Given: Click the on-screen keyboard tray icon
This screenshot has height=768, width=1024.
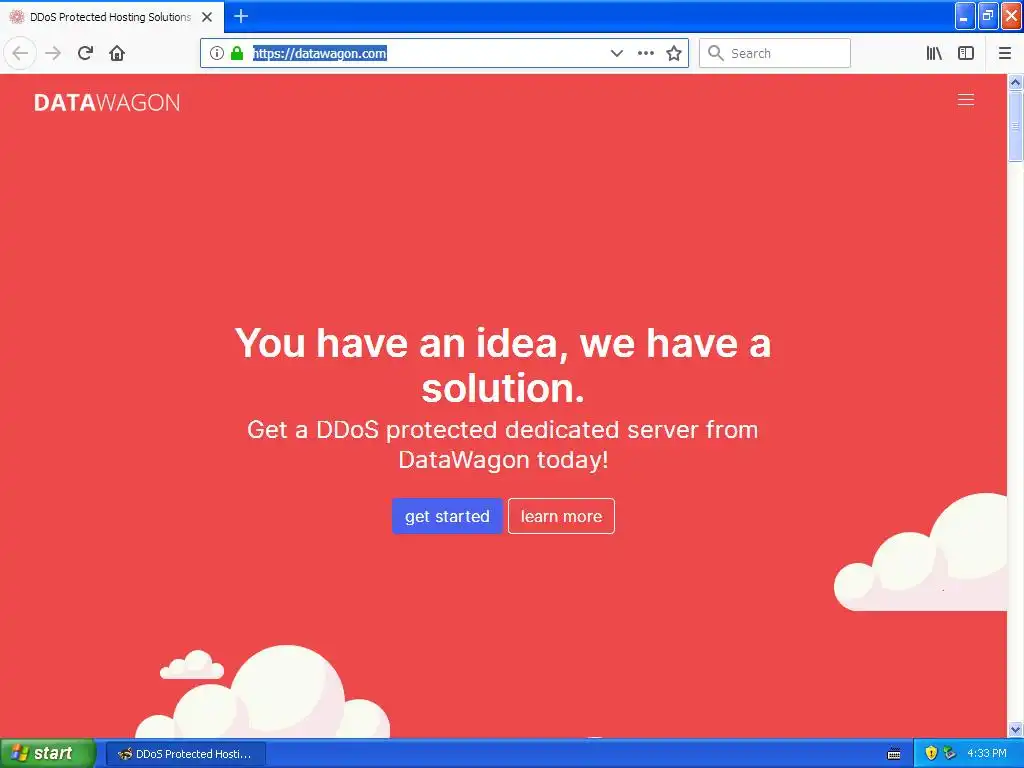Looking at the screenshot, I should coord(894,754).
